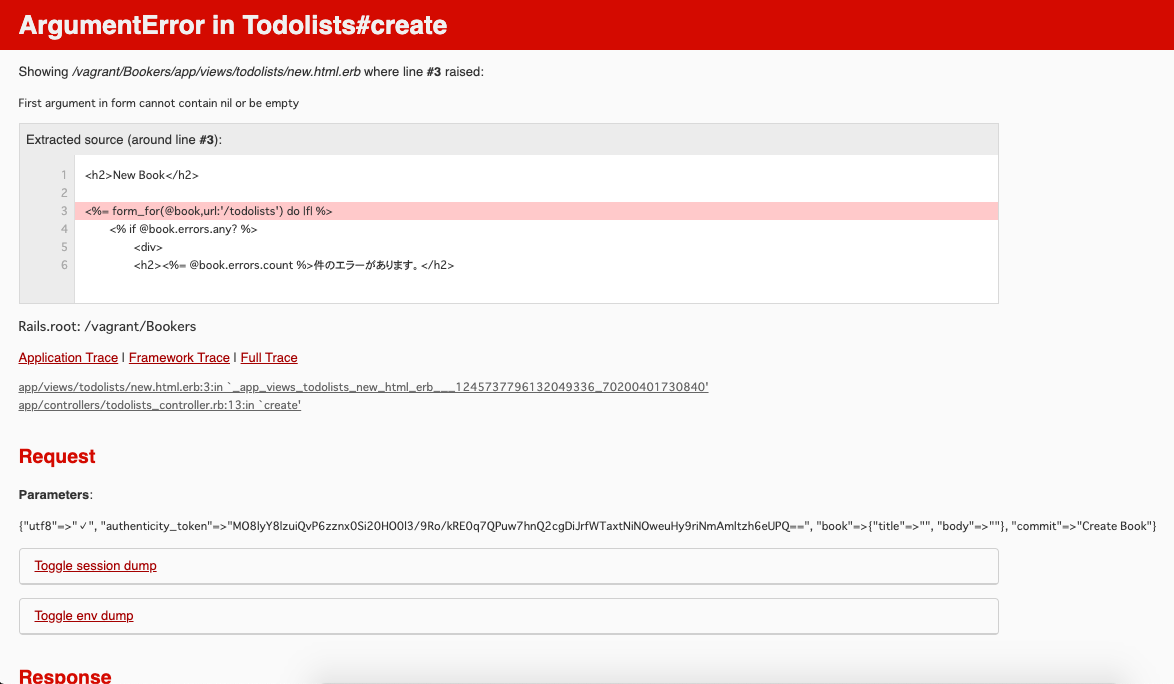This screenshot has height=684, width=1174.
Task: Show the Full Trace listing
Action: (268, 357)
